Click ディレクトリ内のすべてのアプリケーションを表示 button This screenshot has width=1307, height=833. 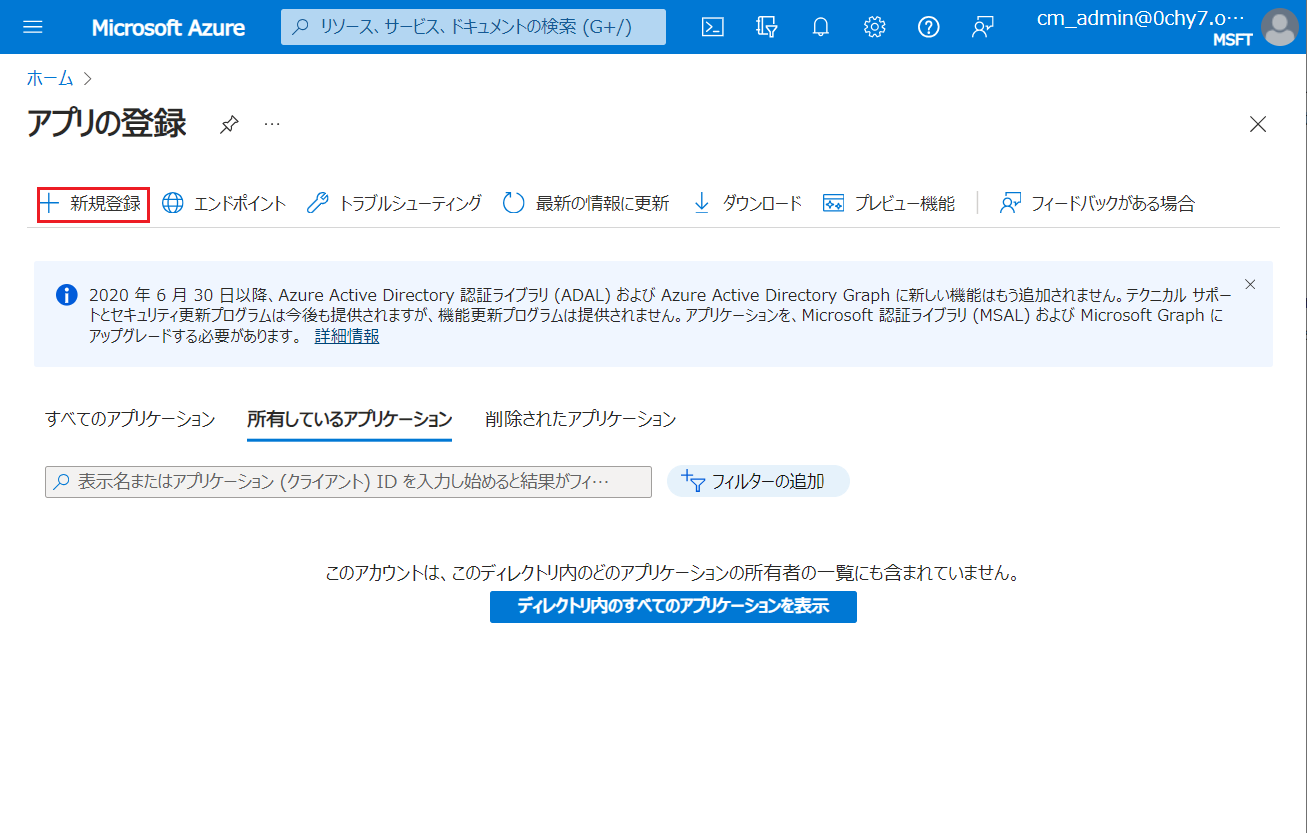pos(673,606)
